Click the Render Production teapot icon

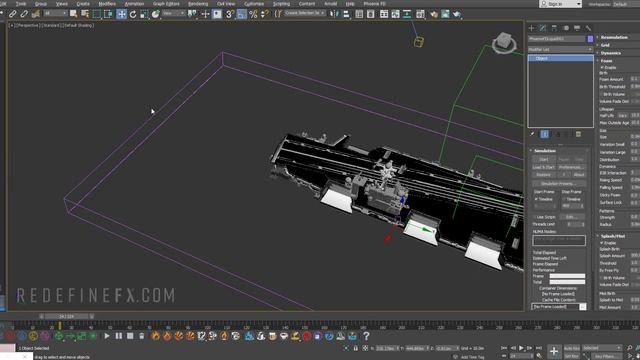(457, 14)
